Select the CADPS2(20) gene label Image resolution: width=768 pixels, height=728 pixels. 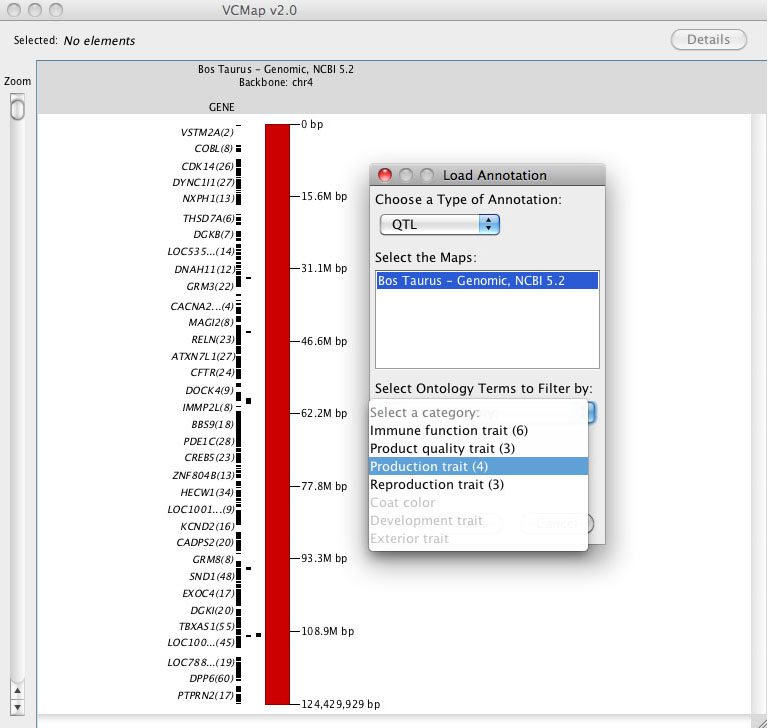pos(205,542)
